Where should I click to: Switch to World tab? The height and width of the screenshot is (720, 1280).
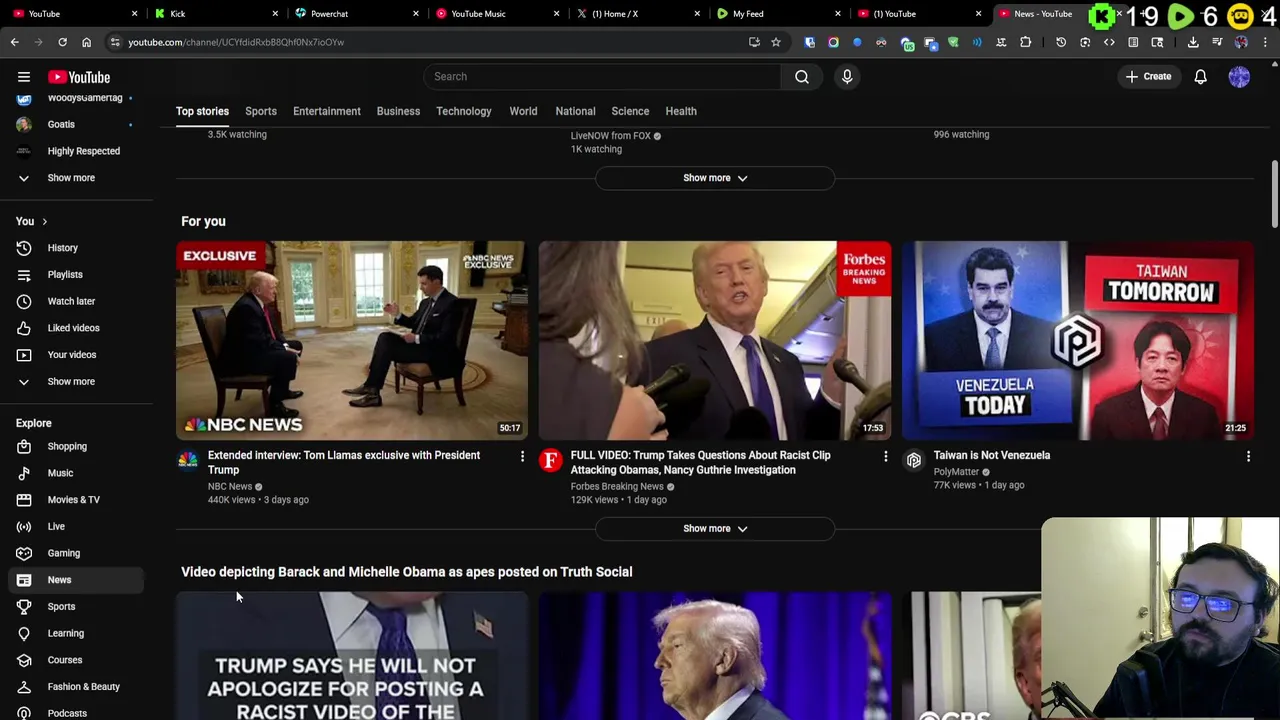[x=523, y=111]
